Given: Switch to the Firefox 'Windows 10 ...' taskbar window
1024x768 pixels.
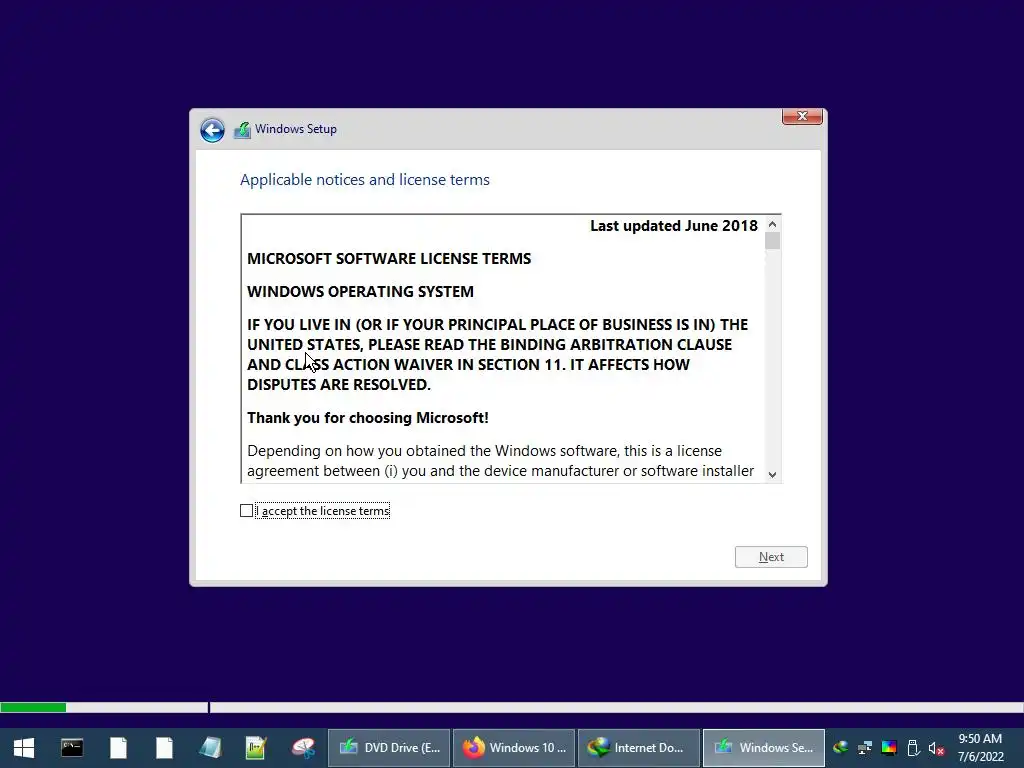Looking at the screenshot, I should tap(514, 748).
